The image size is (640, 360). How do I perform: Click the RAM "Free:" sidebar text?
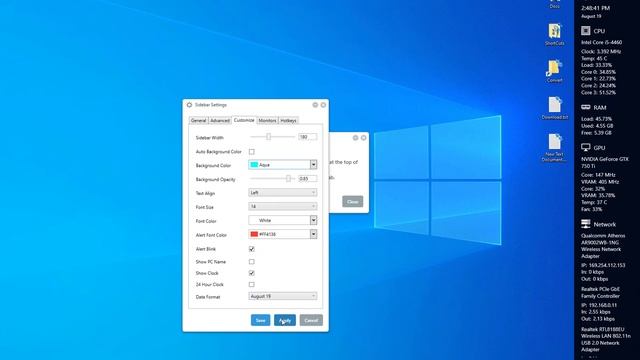[x=597, y=133]
